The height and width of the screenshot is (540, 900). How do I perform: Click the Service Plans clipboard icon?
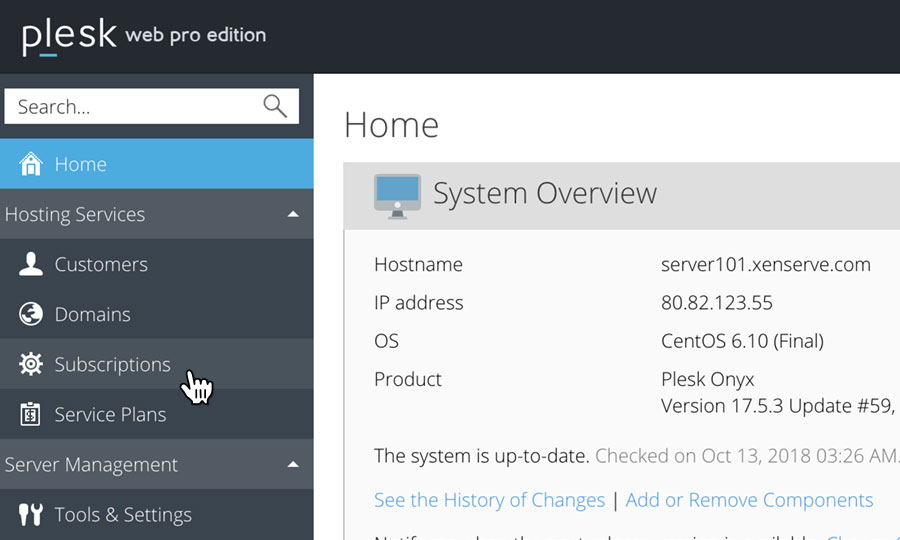tap(30, 414)
